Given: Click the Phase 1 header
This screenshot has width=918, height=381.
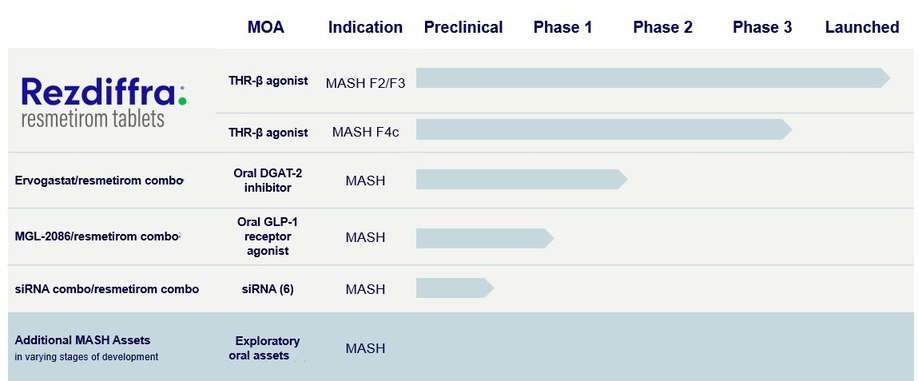Looking at the screenshot, I should pyautogui.click(x=563, y=28).
